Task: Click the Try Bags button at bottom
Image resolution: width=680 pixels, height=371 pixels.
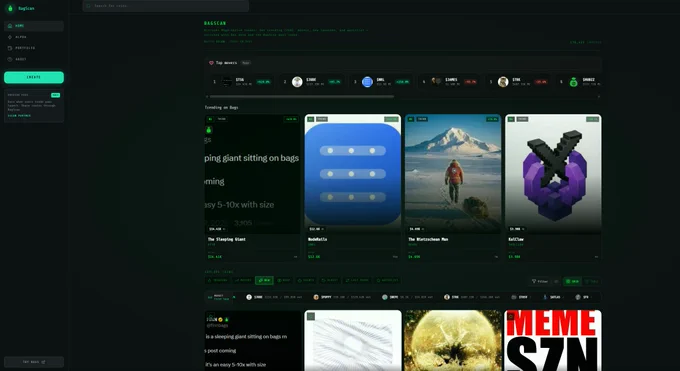Action: point(34,362)
